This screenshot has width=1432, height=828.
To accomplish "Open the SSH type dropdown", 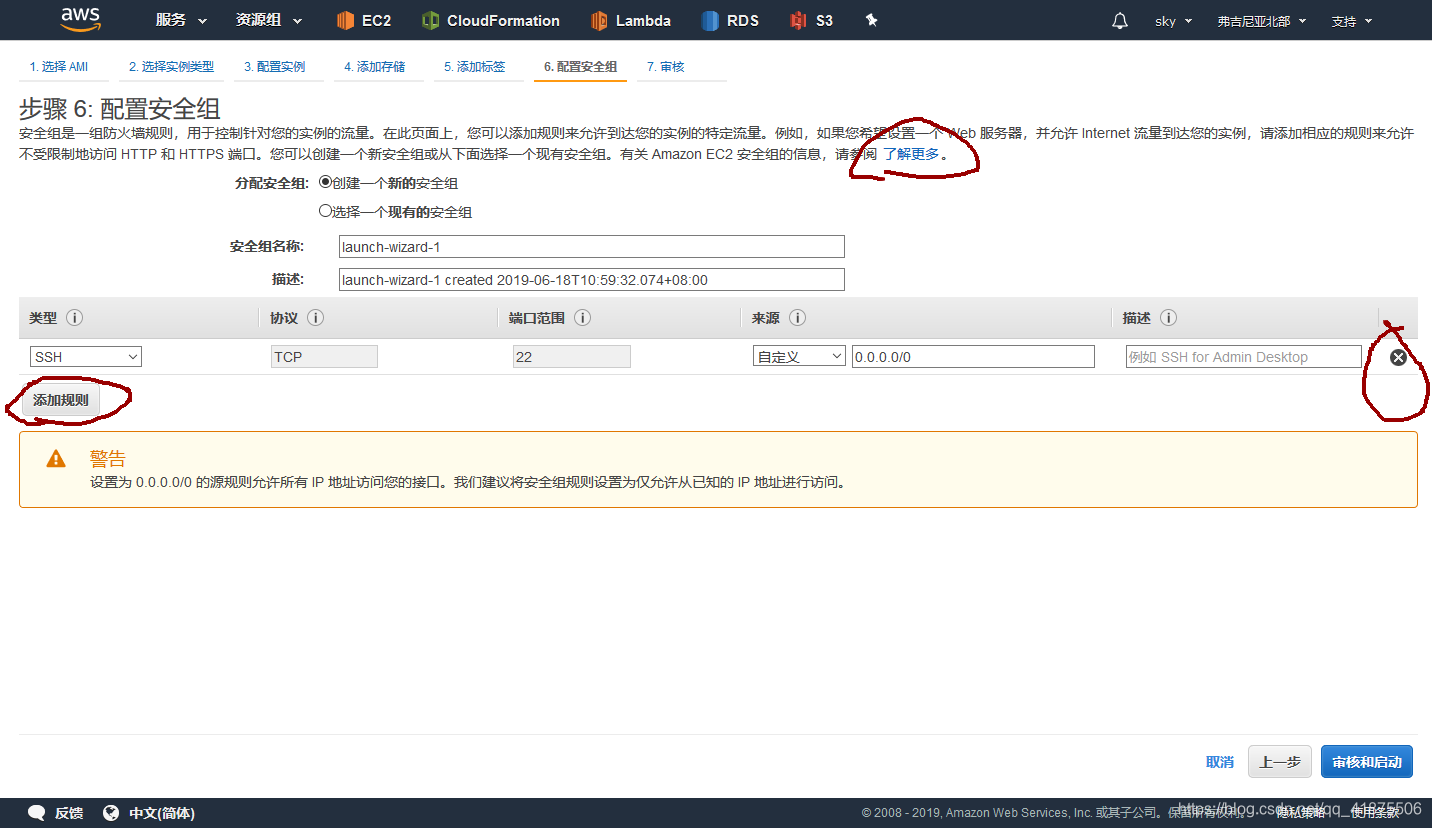I will (x=86, y=357).
